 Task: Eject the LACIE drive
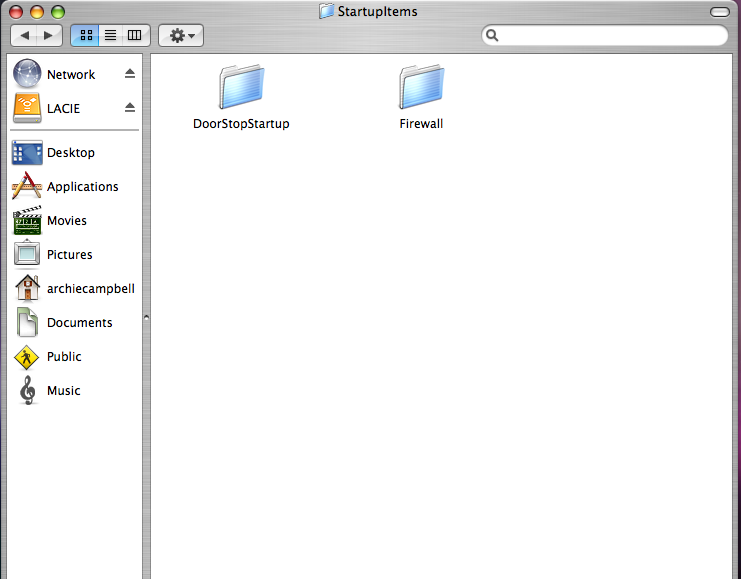coord(130,108)
